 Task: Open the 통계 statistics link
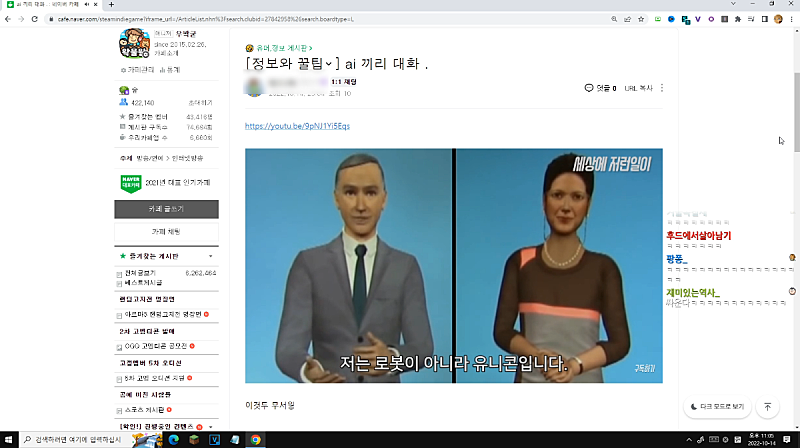tap(170, 69)
